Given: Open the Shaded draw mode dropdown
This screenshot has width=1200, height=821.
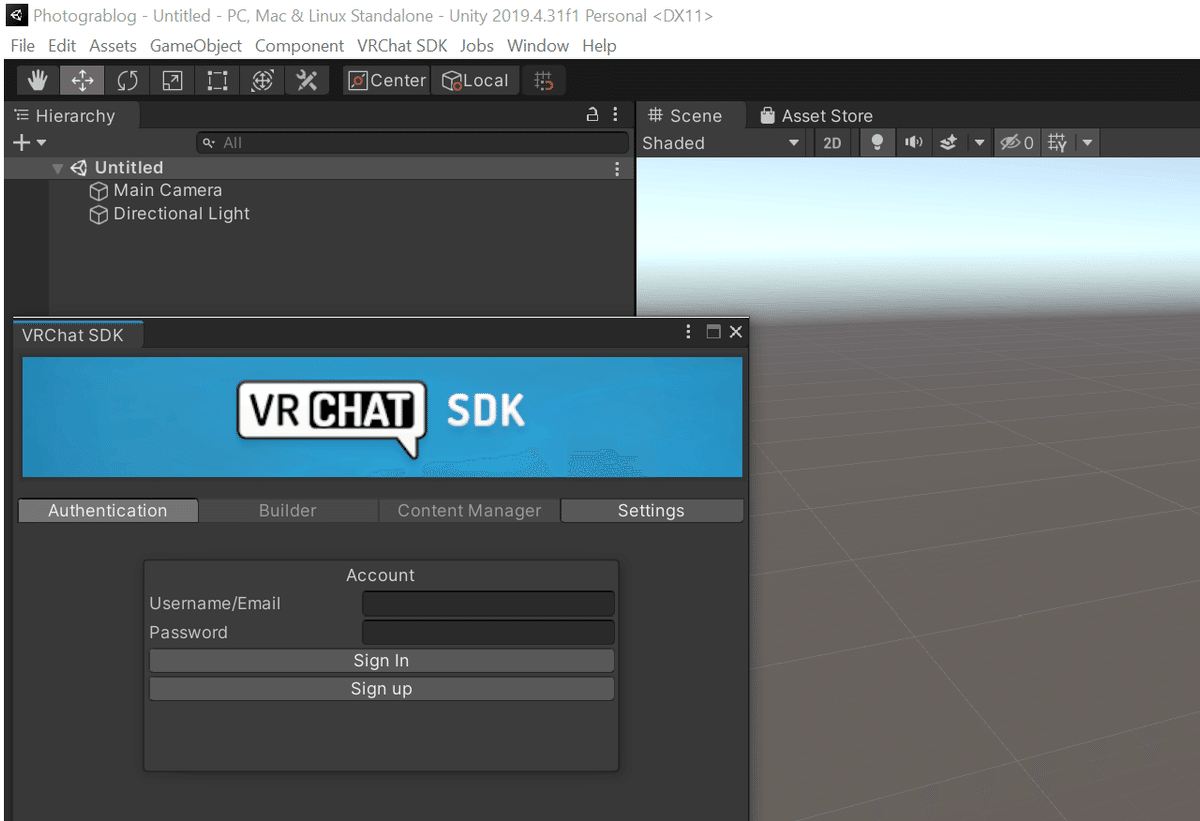Looking at the screenshot, I should (721, 143).
